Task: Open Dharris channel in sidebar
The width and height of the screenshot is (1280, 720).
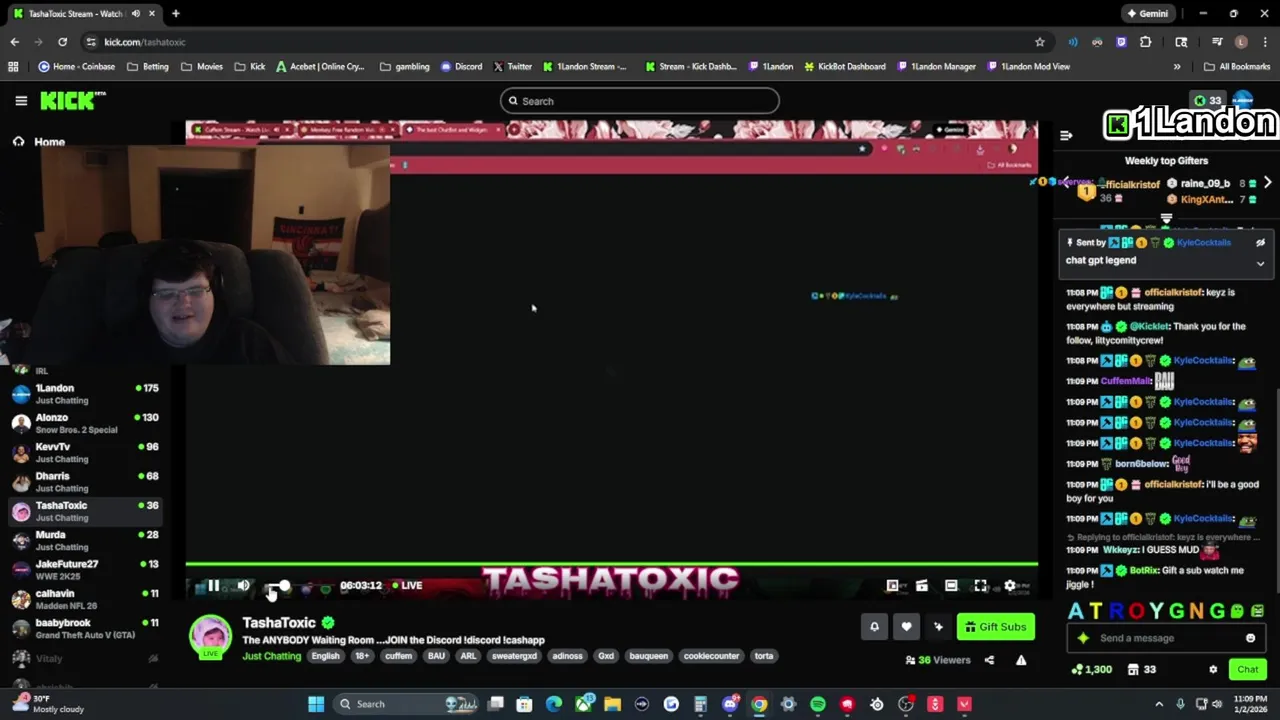Action: [86, 482]
